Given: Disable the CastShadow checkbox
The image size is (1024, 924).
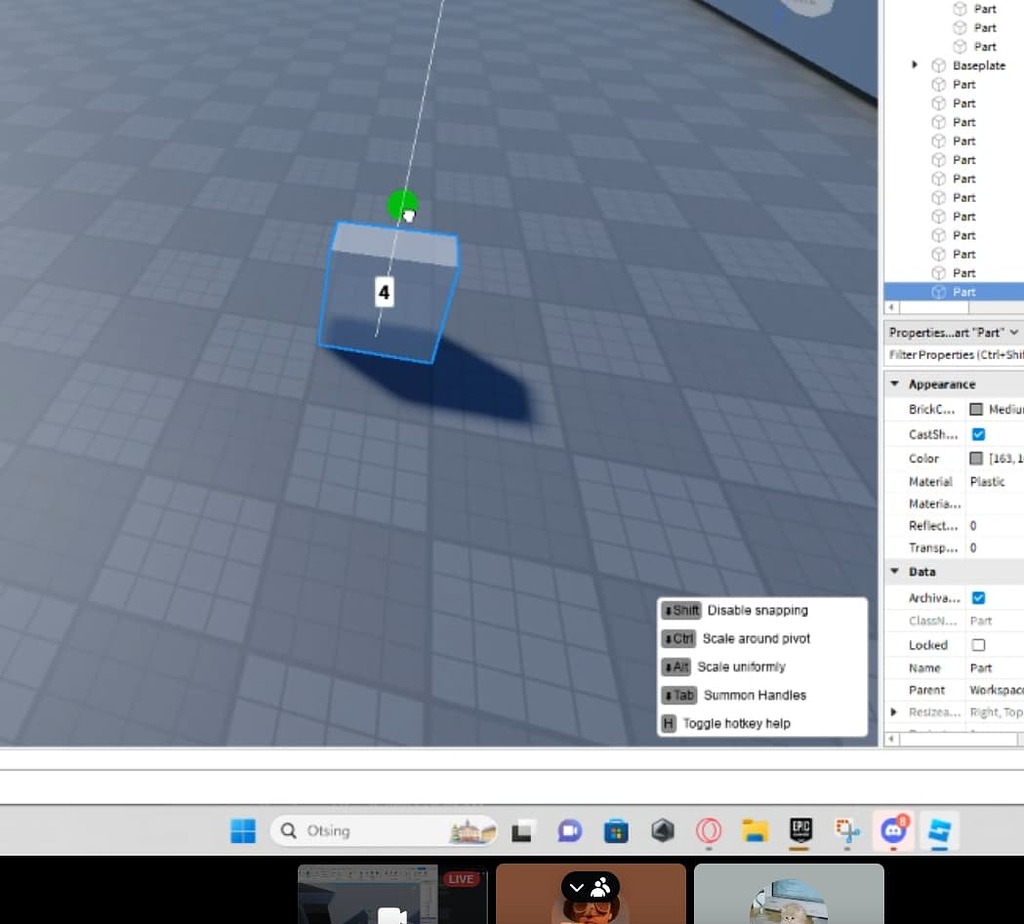Looking at the screenshot, I should pos(978,434).
